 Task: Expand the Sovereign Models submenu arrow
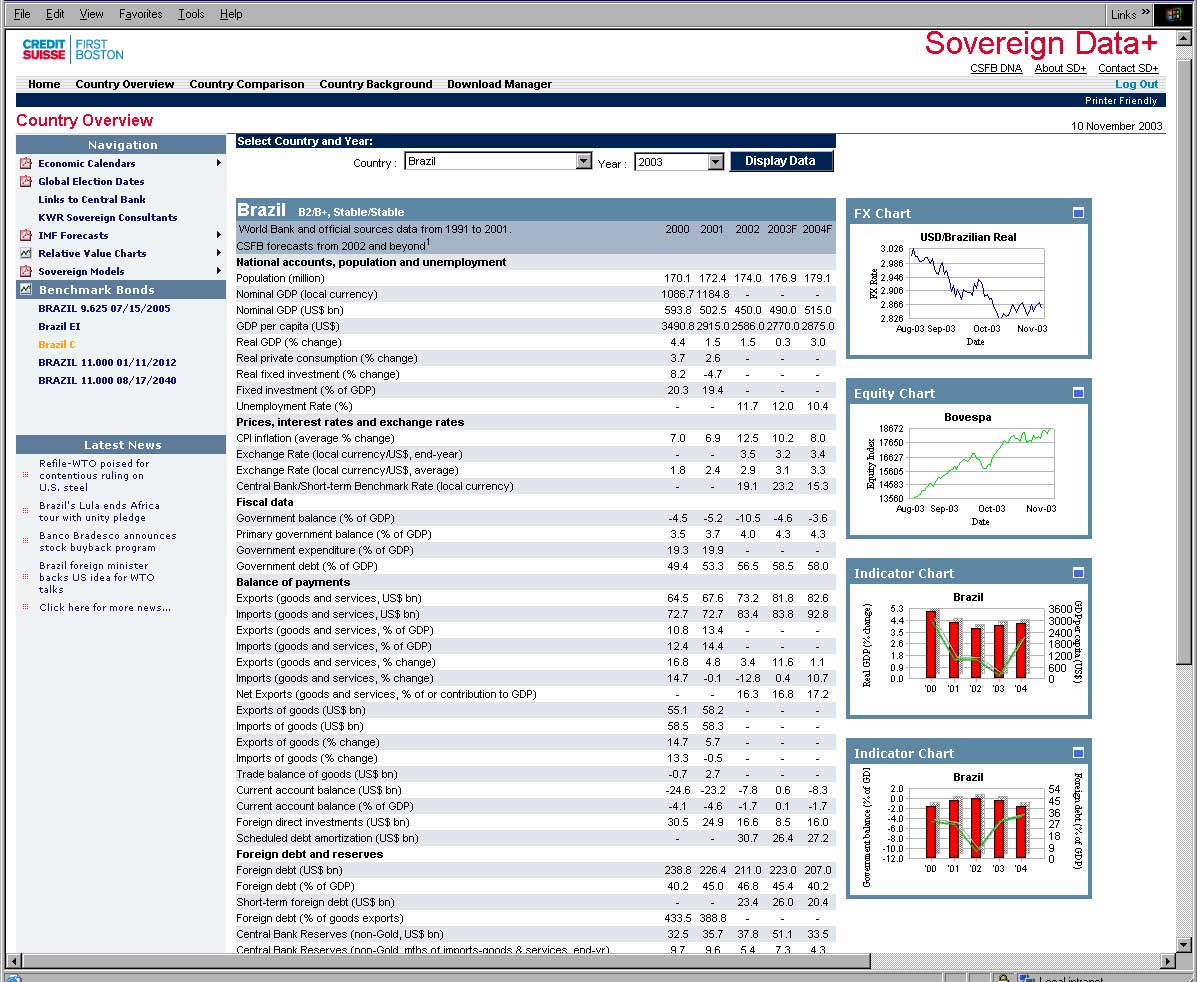coord(219,271)
